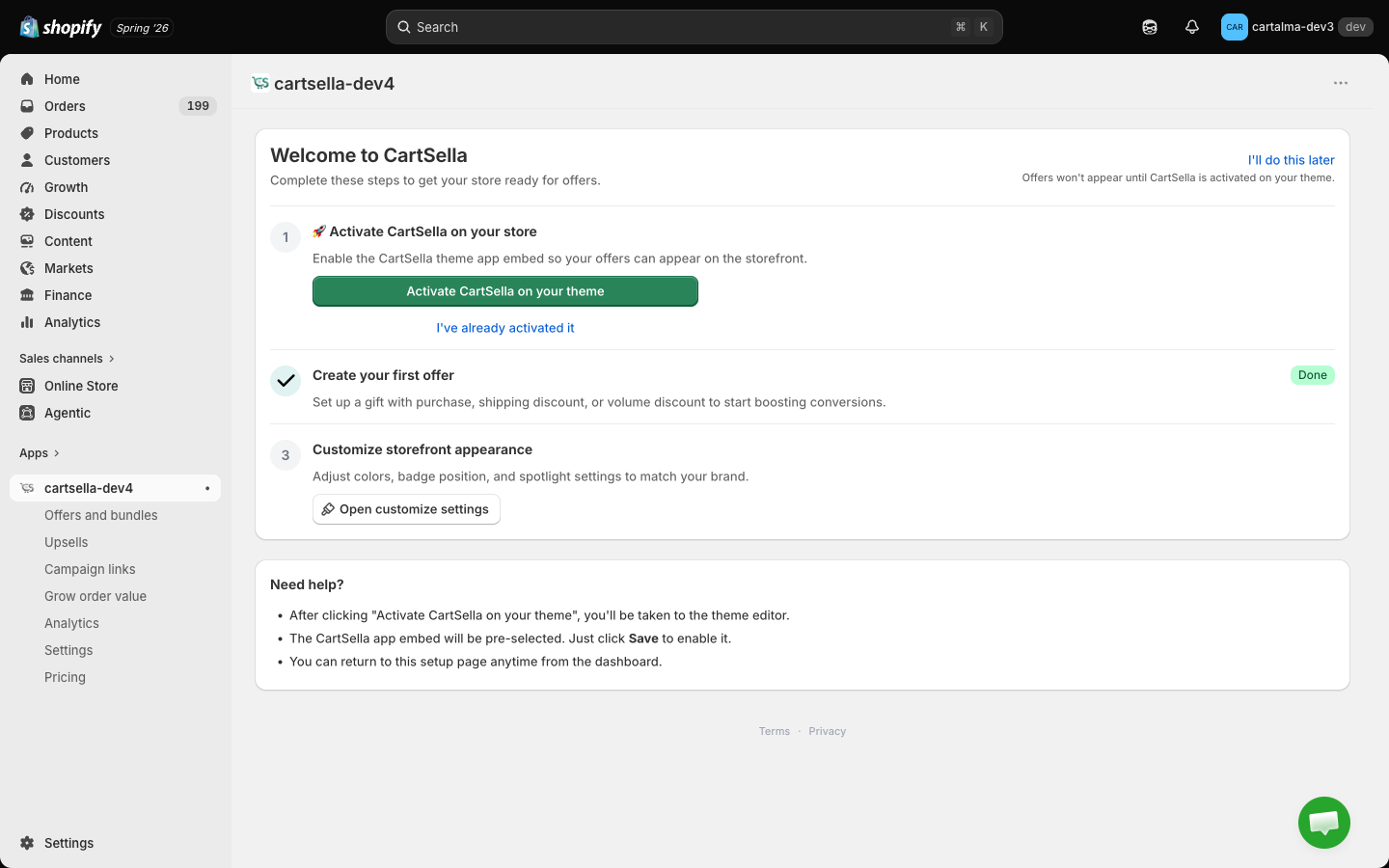Screen dimensions: 1389x868
Task: Click I'll do this later link
Action: 1291,160
